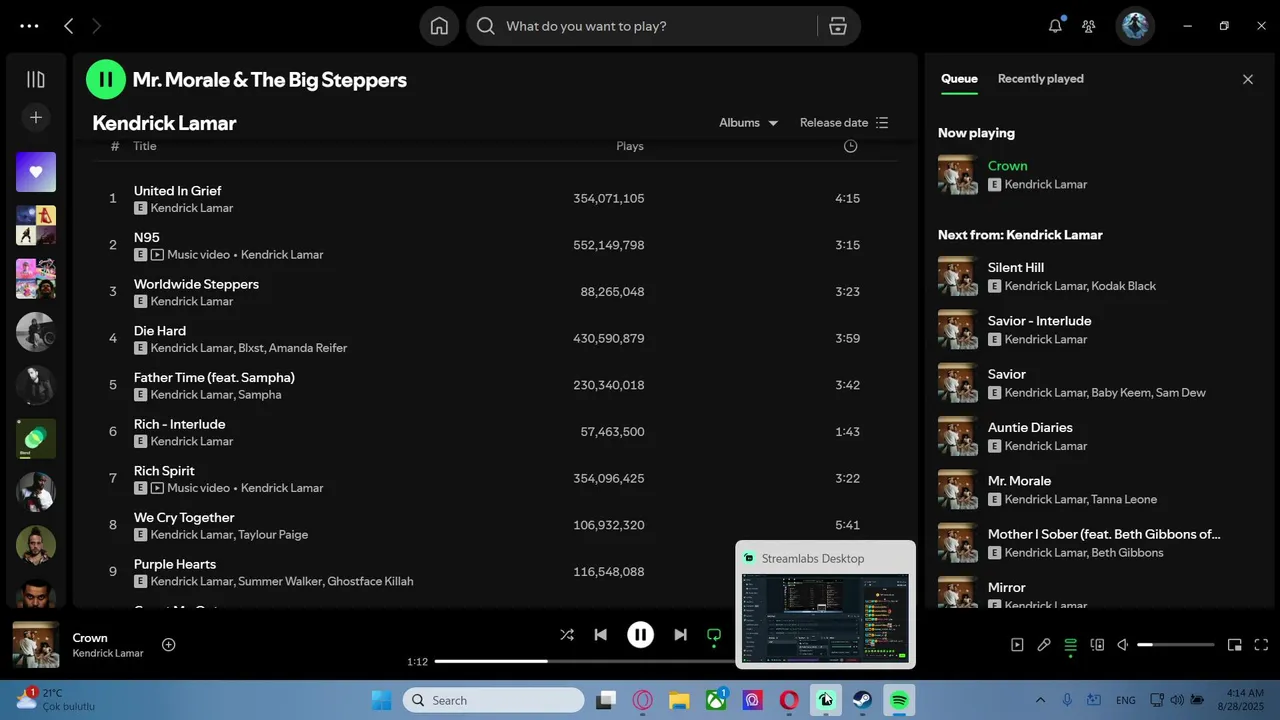Image resolution: width=1280 pixels, height=720 pixels.
Task: Show hidden tray icons chevron
Action: [x=1040, y=700]
